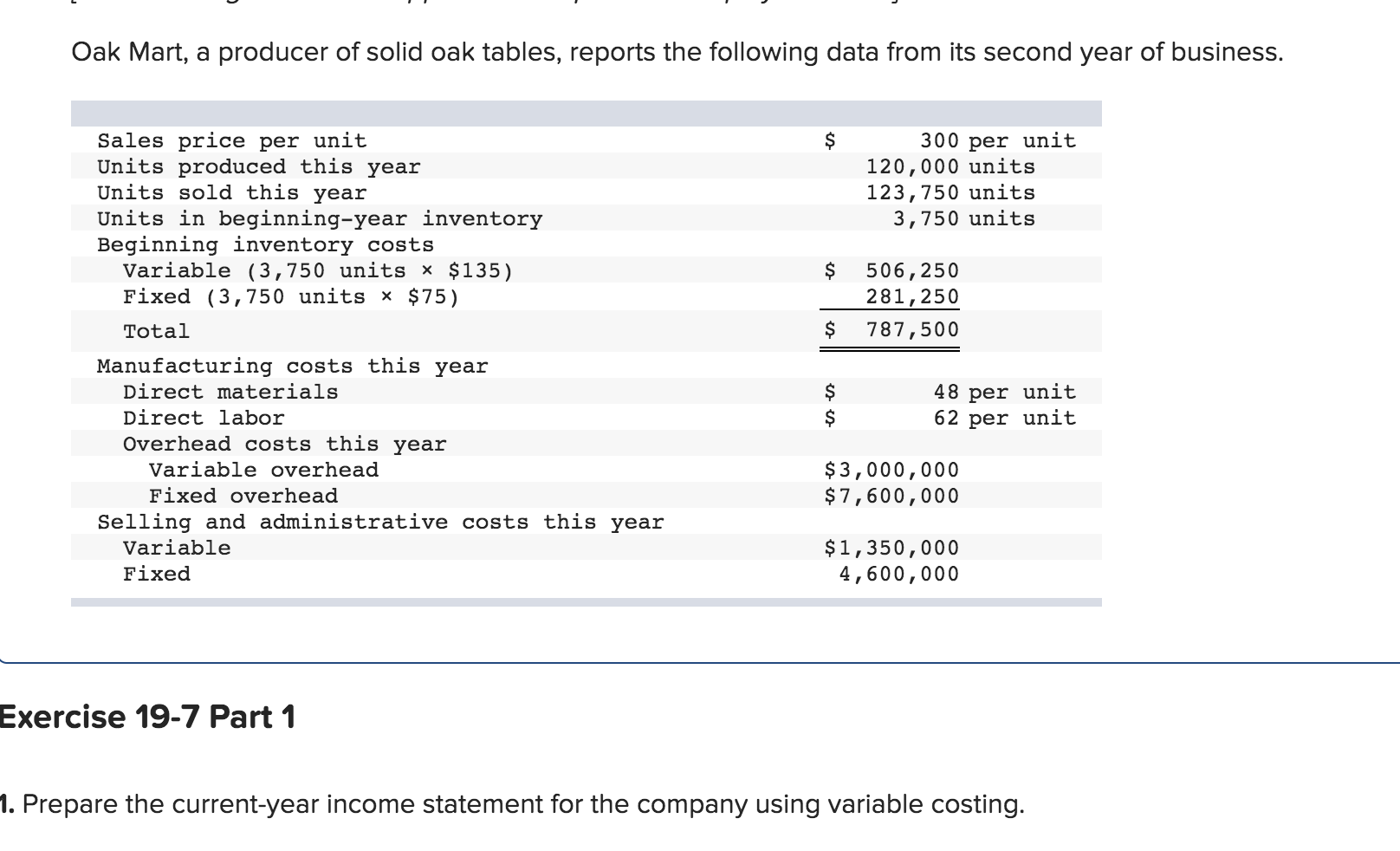This screenshot has height=851, width=1400.
Task: Select the '48 per unit' value
Action: pyautogui.click(x=1004, y=392)
